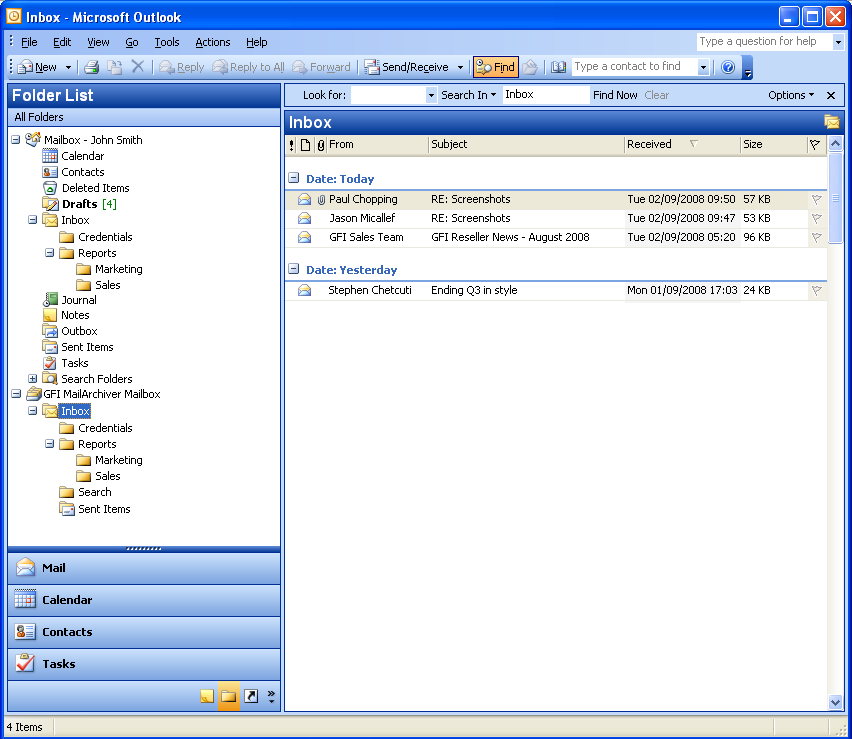Open the Tools menu

[167, 42]
